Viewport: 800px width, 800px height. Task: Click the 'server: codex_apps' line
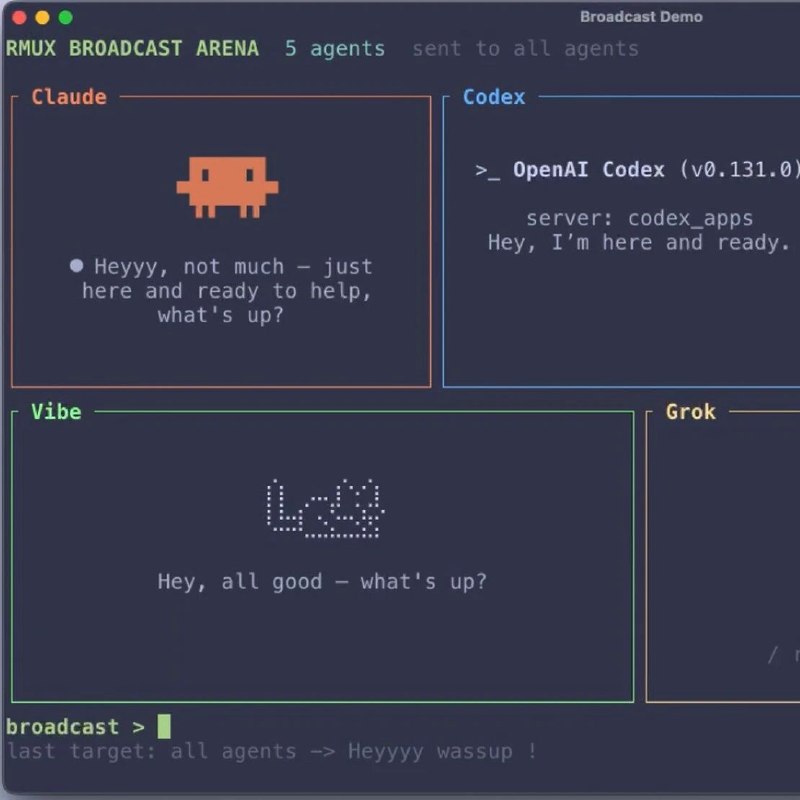pyautogui.click(x=640, y=218)
